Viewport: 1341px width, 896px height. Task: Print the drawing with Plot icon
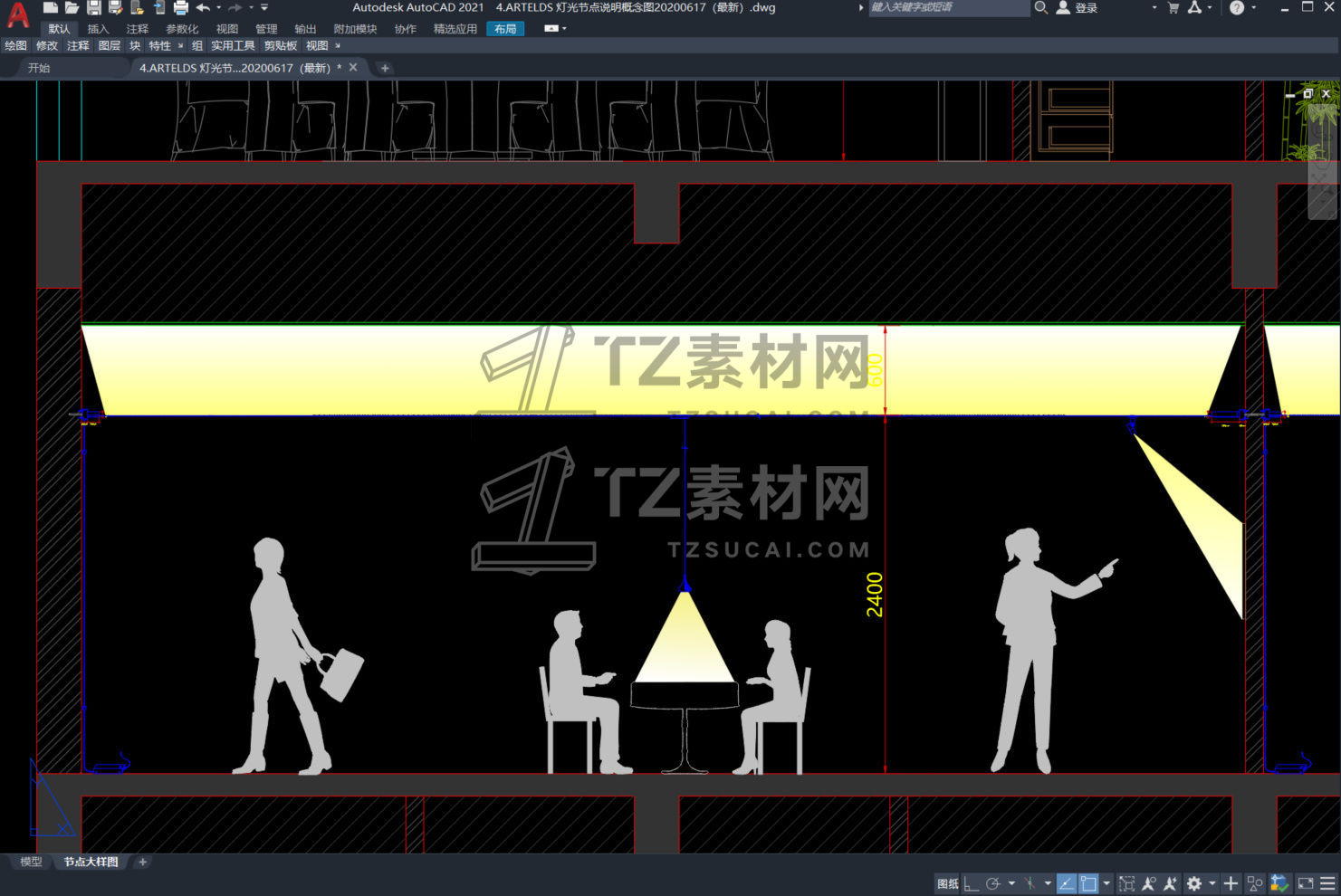click(x=180, y=8)
